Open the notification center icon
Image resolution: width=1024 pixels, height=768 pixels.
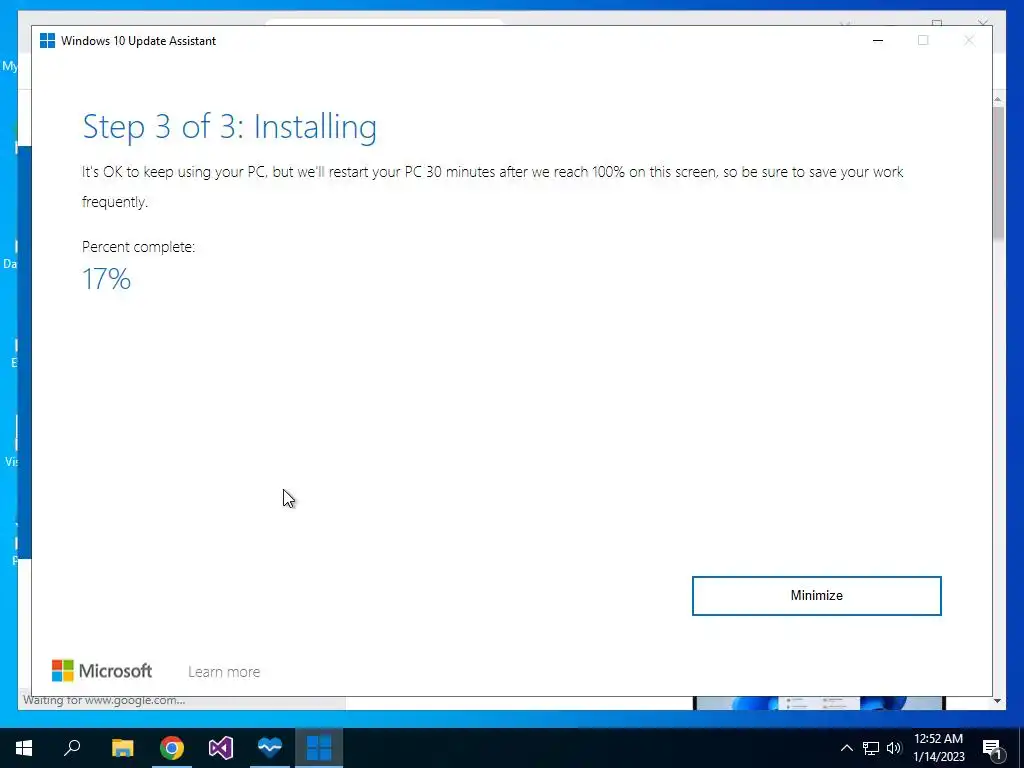click(x=993, y=748)
